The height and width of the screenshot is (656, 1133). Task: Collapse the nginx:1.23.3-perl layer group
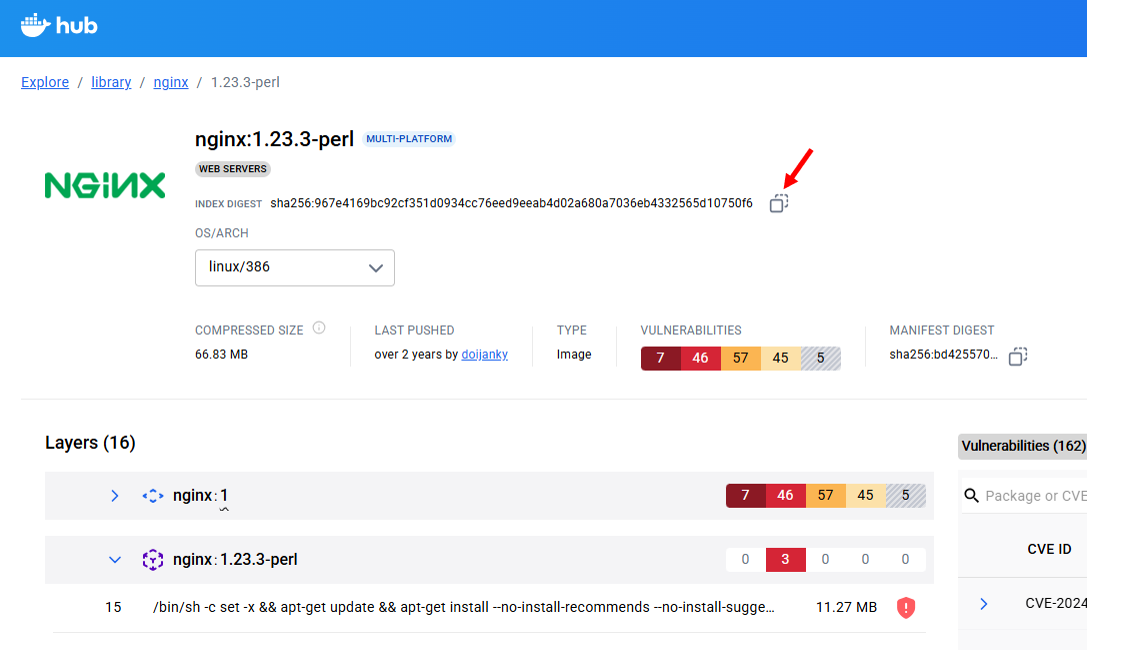pyautogui.click(x=114, y=560)
